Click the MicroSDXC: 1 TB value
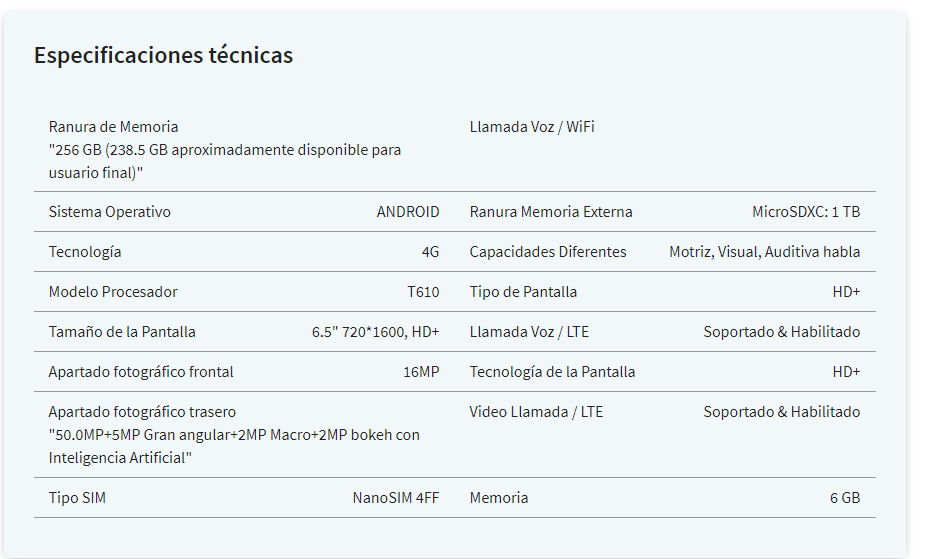The height and width of the screenshot is (559, 928). [x=806, y=212]
